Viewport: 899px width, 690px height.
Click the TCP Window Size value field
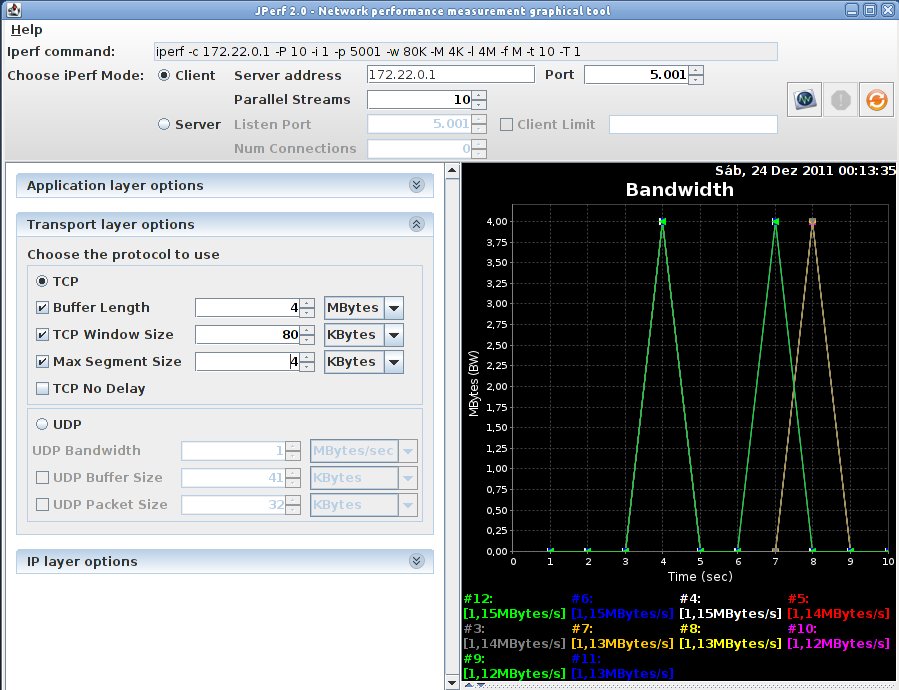point(247,335)
